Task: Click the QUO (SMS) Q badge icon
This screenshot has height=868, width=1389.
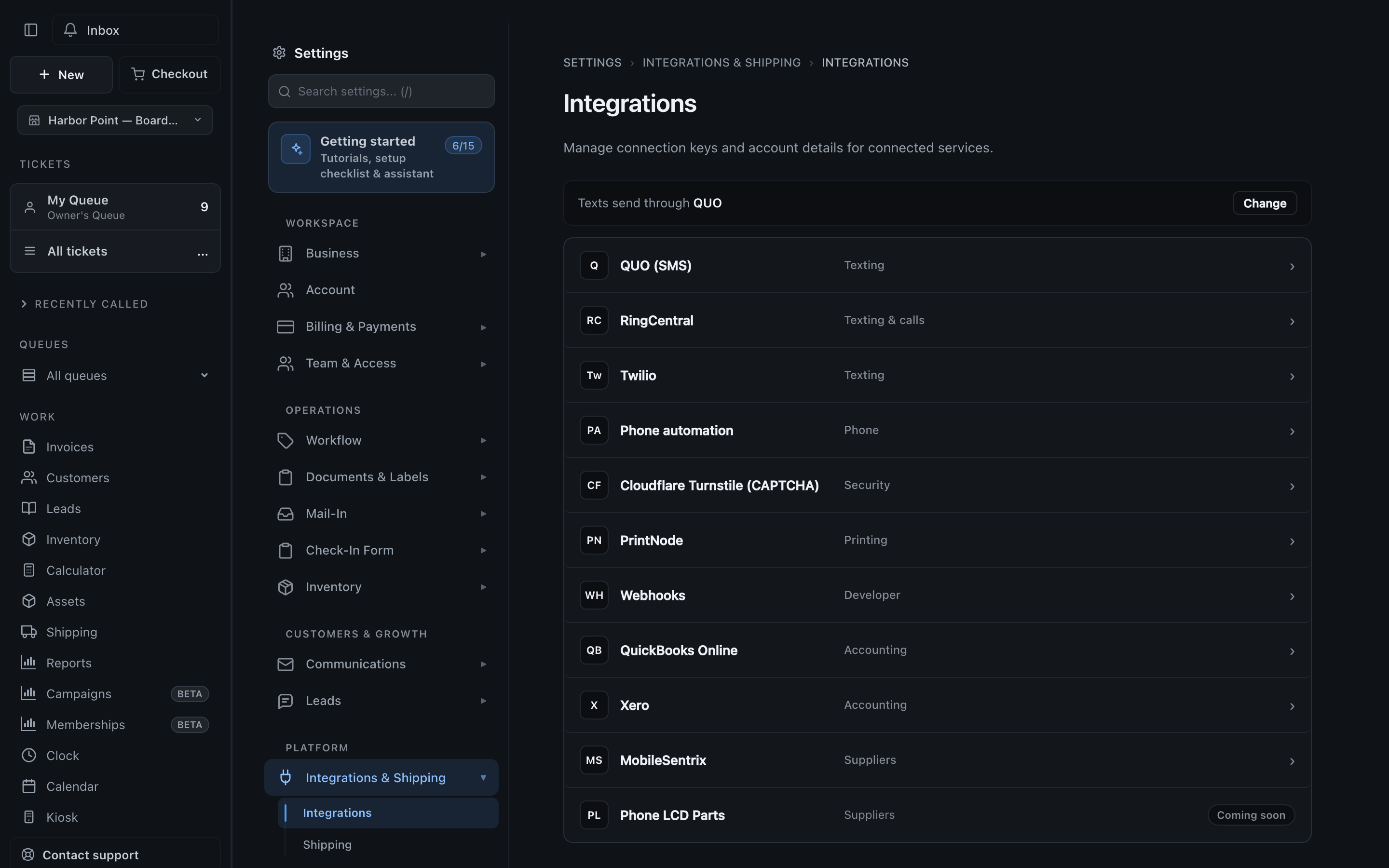Action: [x=594, y=265]
